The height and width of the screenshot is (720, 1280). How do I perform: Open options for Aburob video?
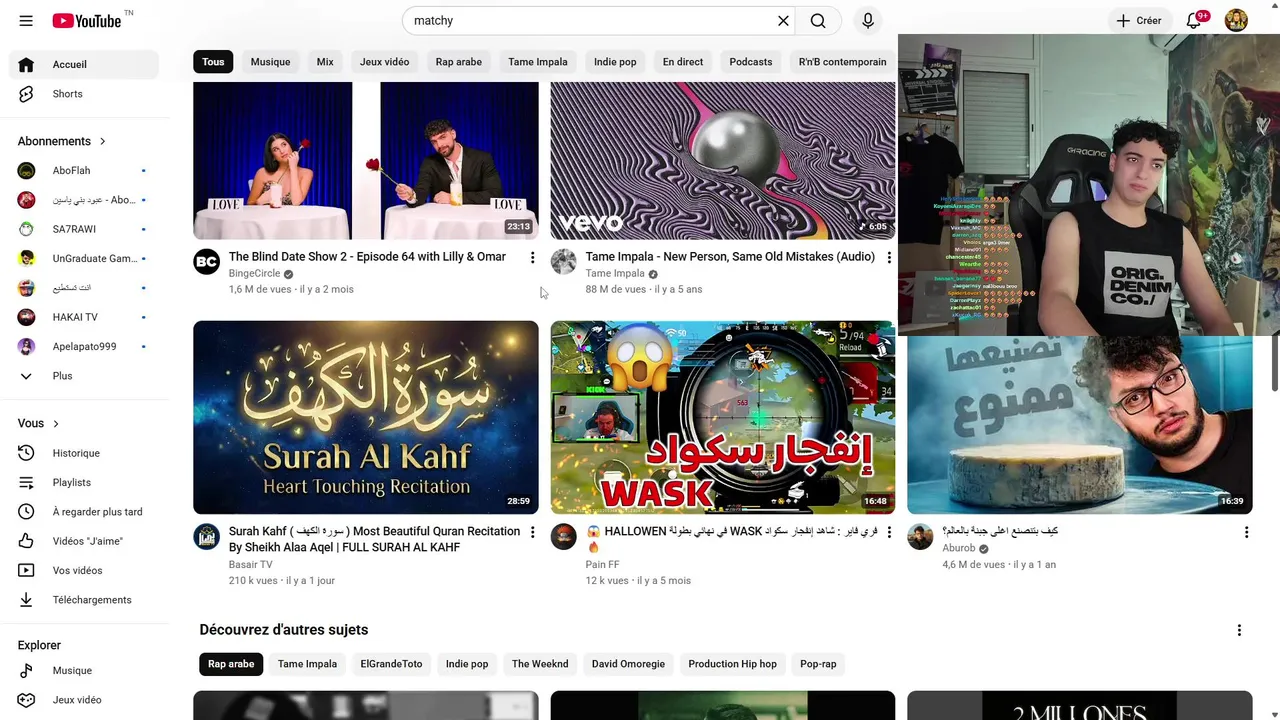(1246, 532)
